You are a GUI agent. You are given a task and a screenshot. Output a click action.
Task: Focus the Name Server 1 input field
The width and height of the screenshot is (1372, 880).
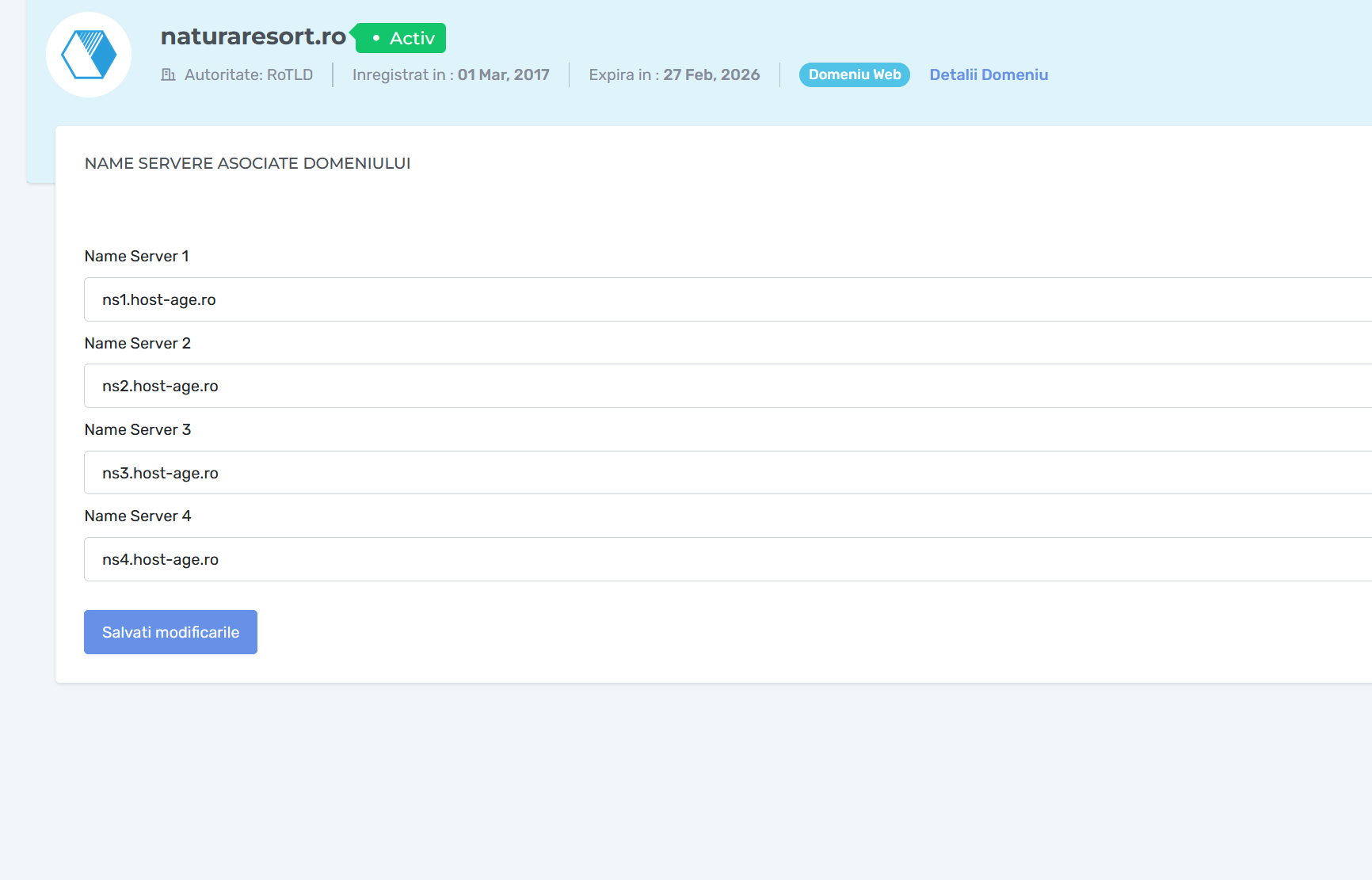point(713,299)
